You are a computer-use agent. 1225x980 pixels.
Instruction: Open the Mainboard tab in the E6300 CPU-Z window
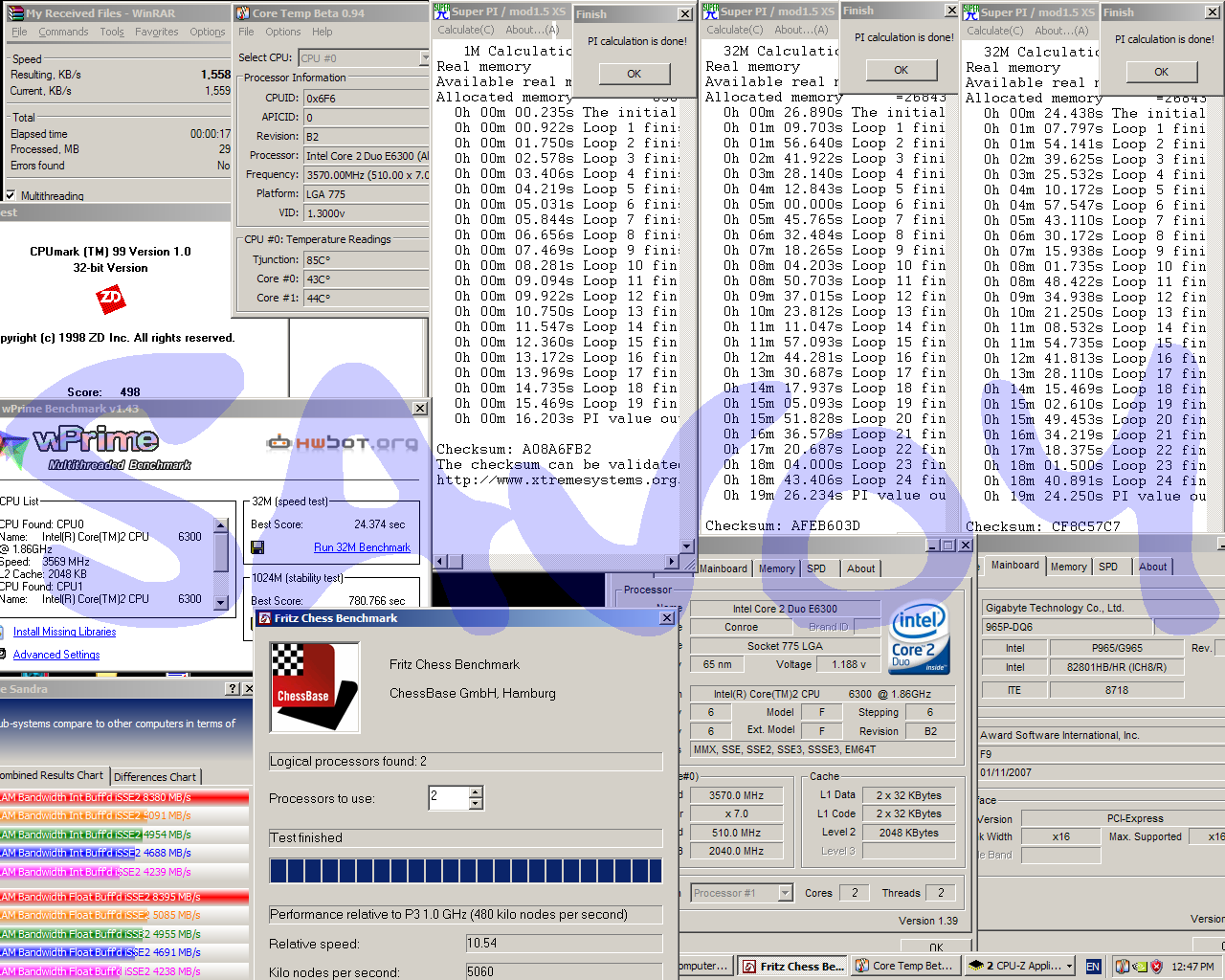[723, 568]
